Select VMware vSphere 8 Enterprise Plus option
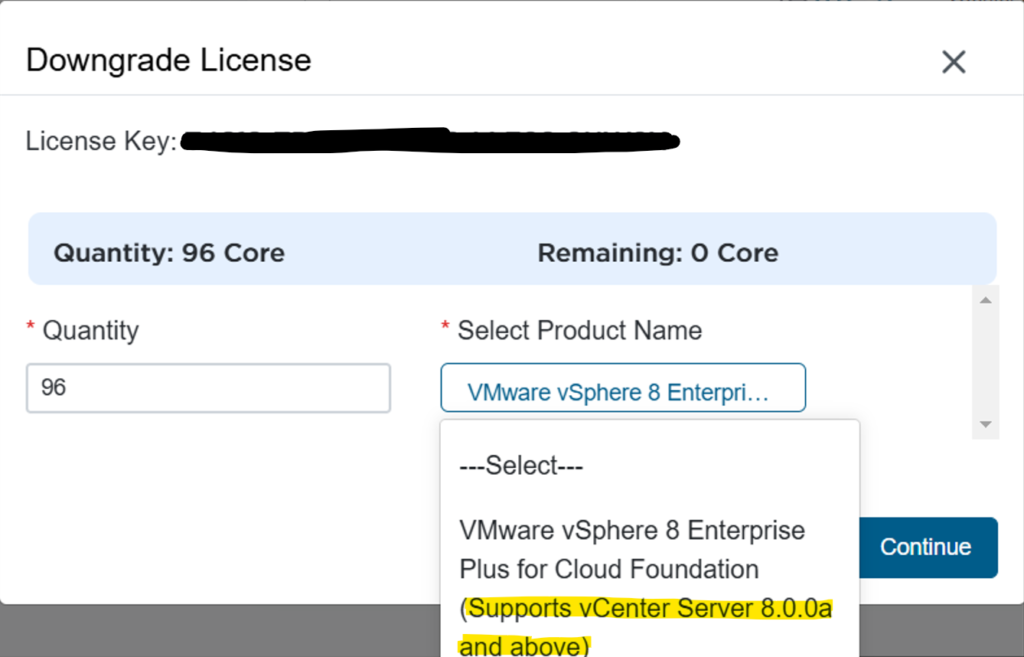1024x657 pixels. pos(632,549)
